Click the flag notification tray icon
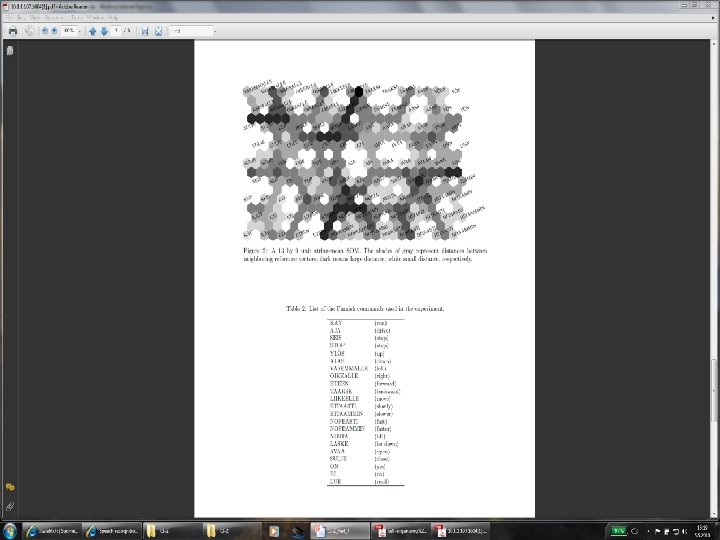 [658, 531]
